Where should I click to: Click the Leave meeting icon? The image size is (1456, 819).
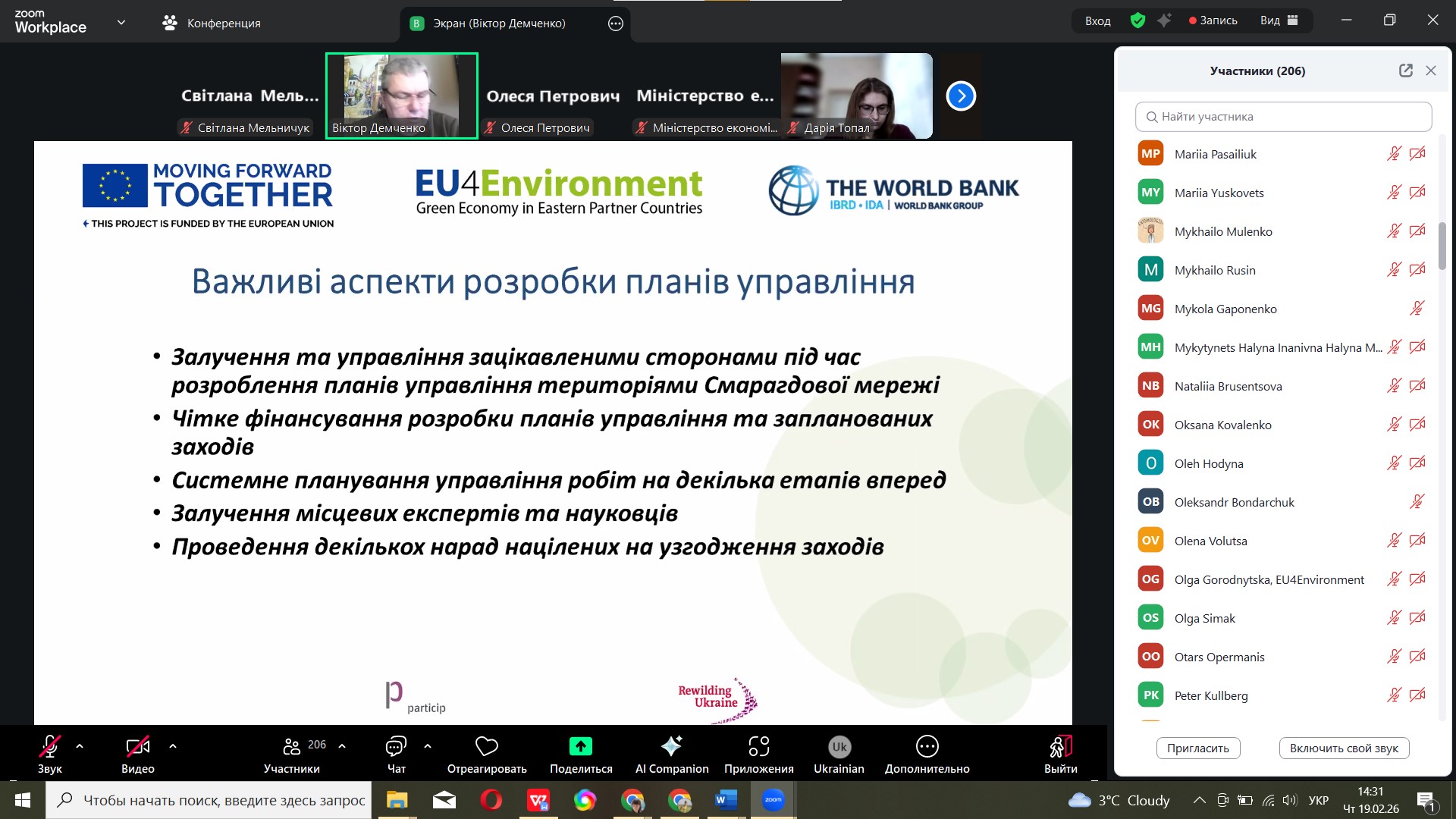[1060, 747]
